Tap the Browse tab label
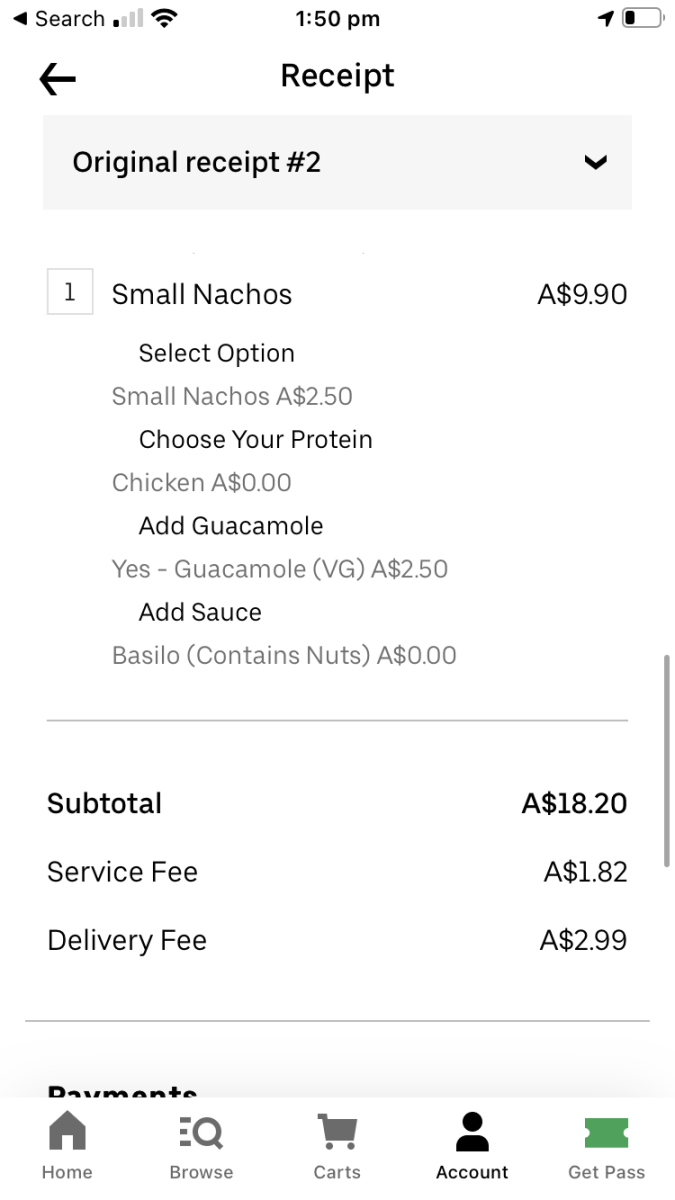675x1200 pixels. [x=201, y=1172]
